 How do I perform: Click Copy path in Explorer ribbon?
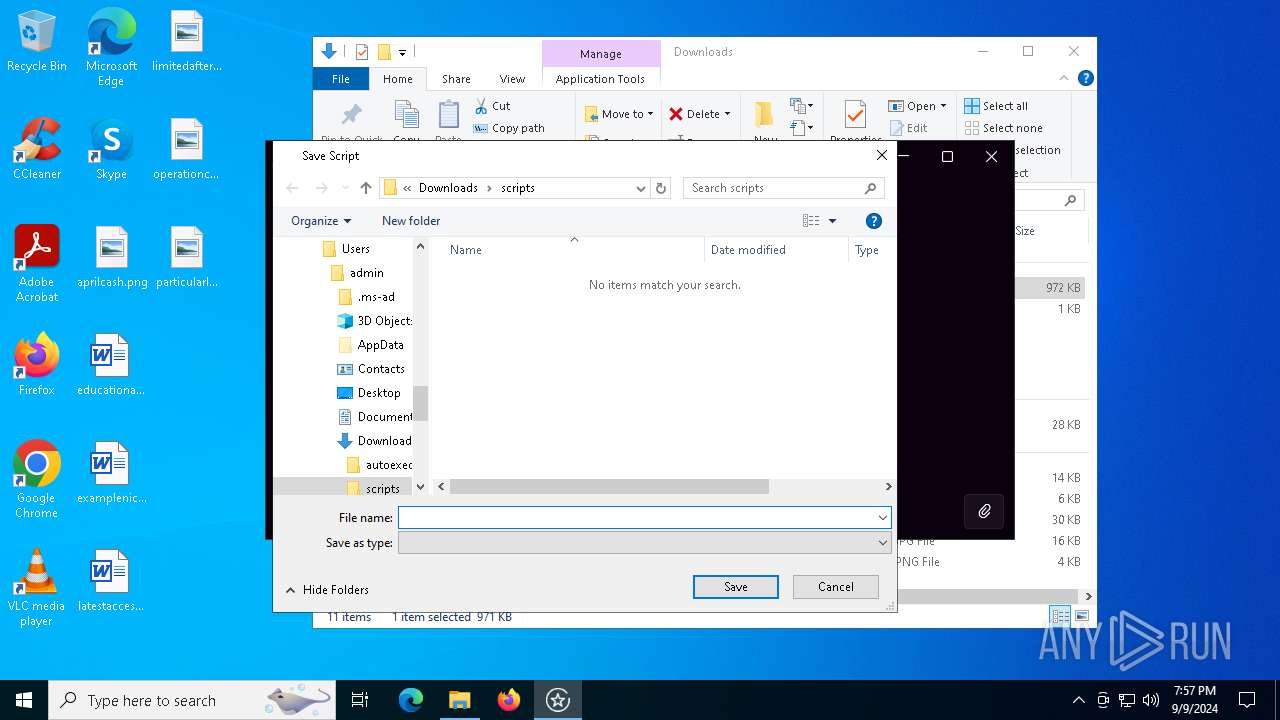(x=509, y=128)
